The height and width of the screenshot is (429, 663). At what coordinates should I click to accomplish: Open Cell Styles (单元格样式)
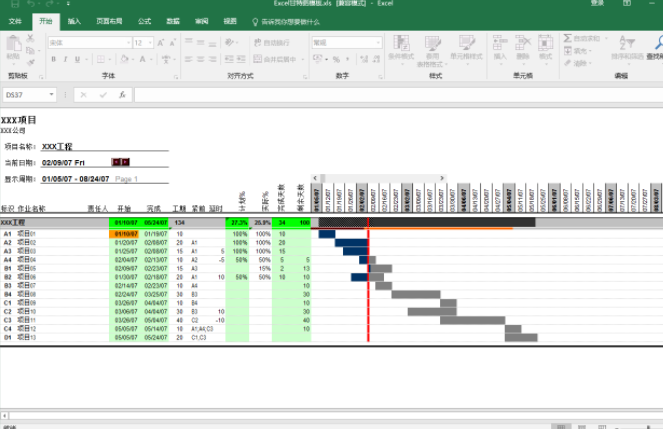tap(466, 48)
